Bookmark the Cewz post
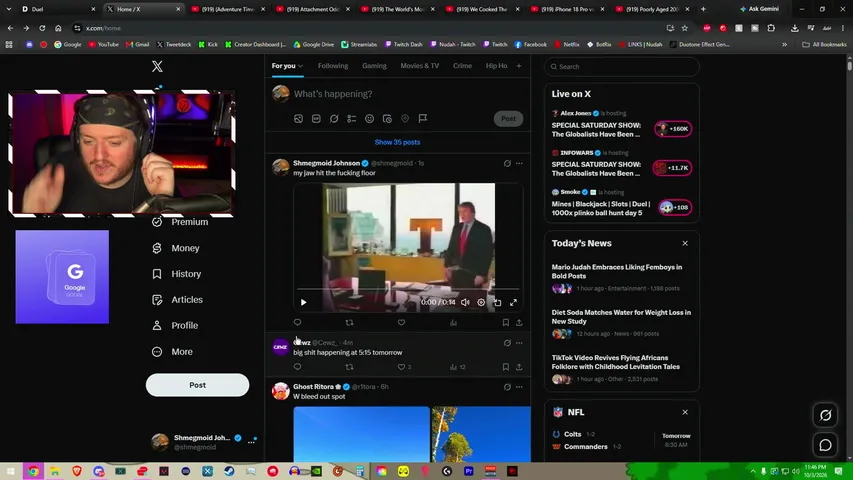This screenshot has height=480, width=853. point(505,367)
